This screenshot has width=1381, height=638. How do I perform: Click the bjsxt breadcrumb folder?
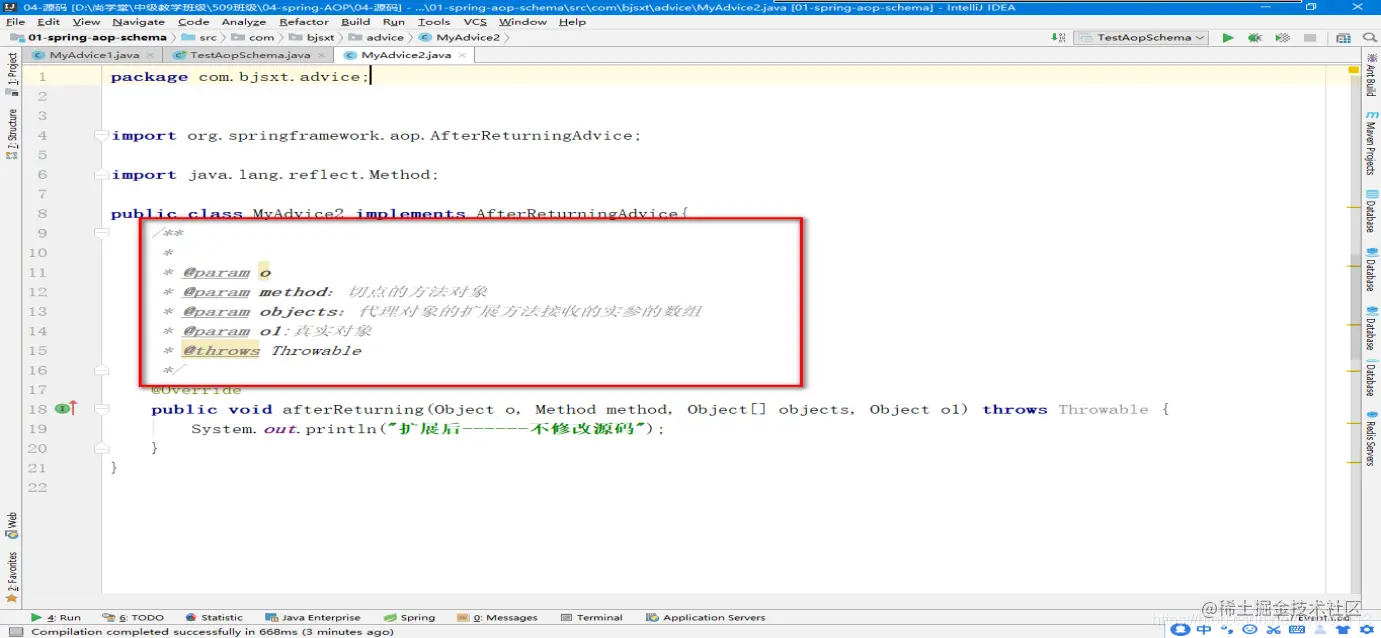313,38
